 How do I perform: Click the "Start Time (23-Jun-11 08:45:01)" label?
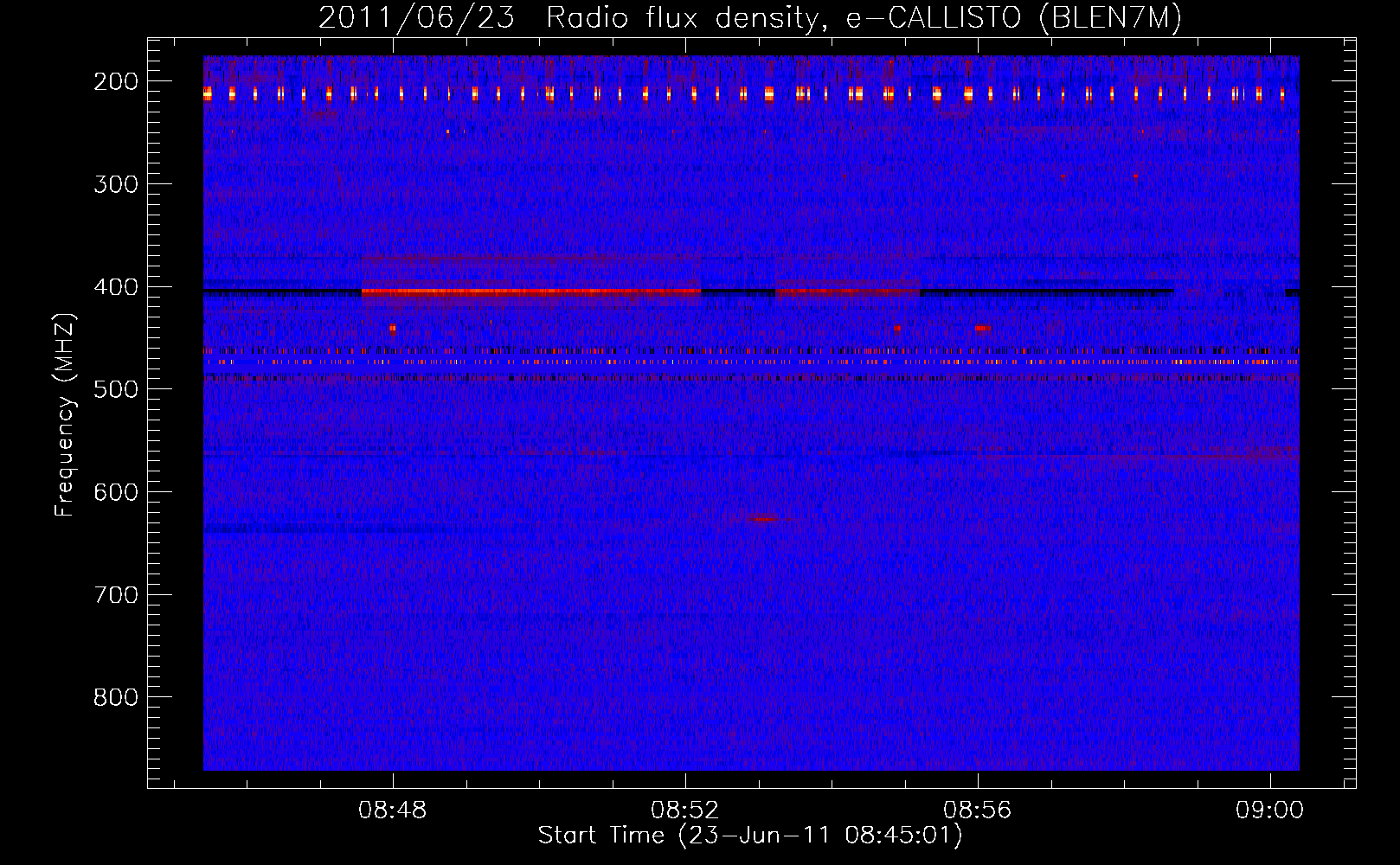750,836
